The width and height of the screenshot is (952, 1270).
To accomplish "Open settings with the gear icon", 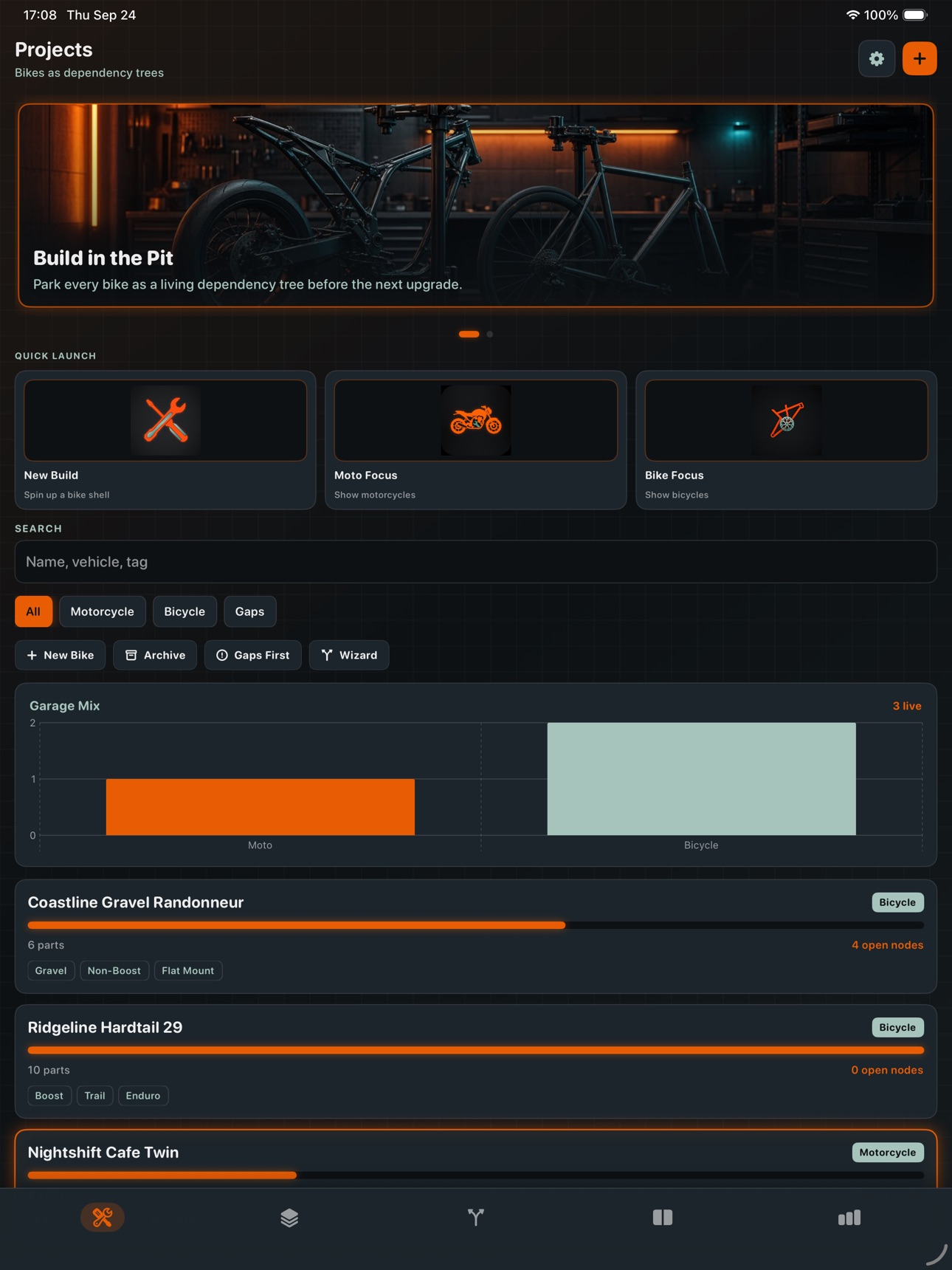I will [877, 58].
